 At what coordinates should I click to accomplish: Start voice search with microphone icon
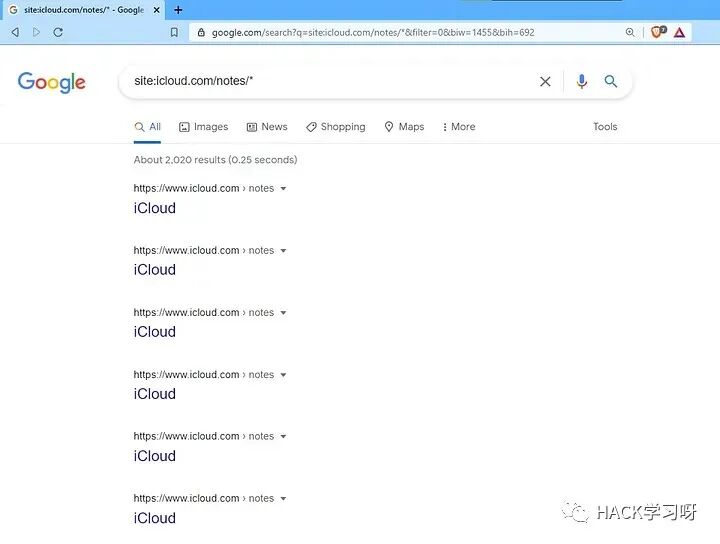(581, 81)
